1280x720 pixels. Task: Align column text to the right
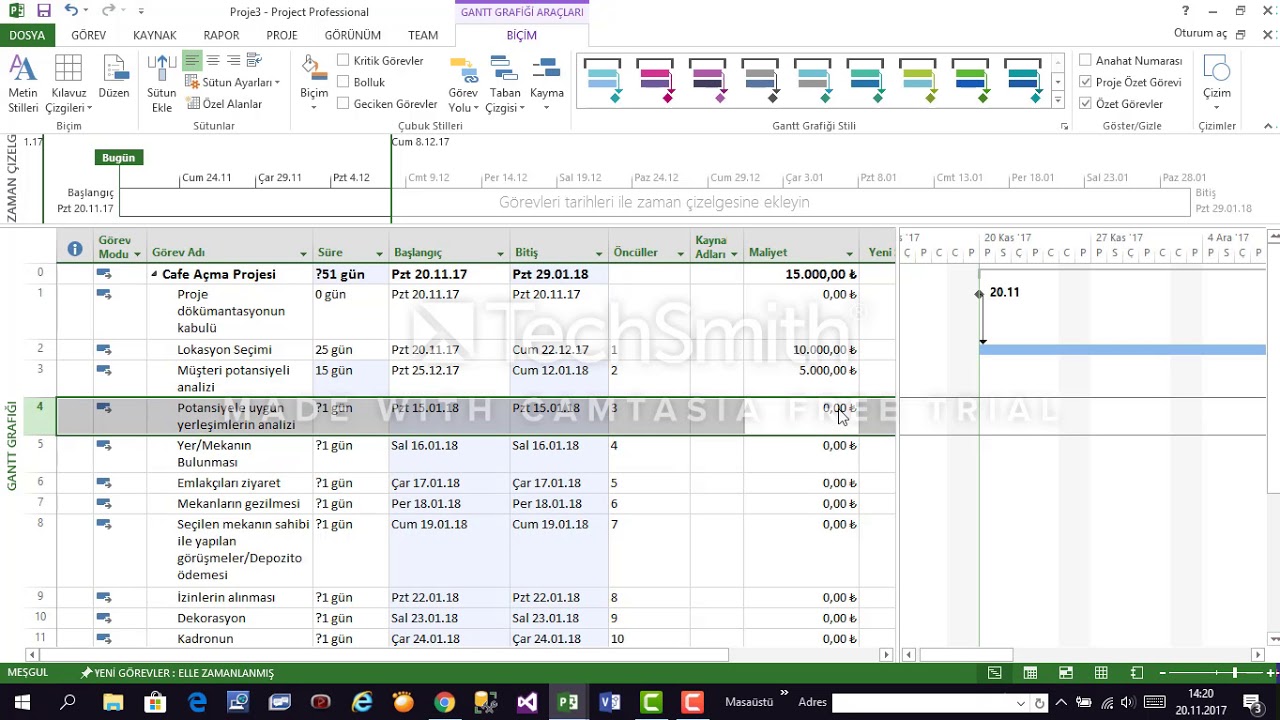coord(233,61)
